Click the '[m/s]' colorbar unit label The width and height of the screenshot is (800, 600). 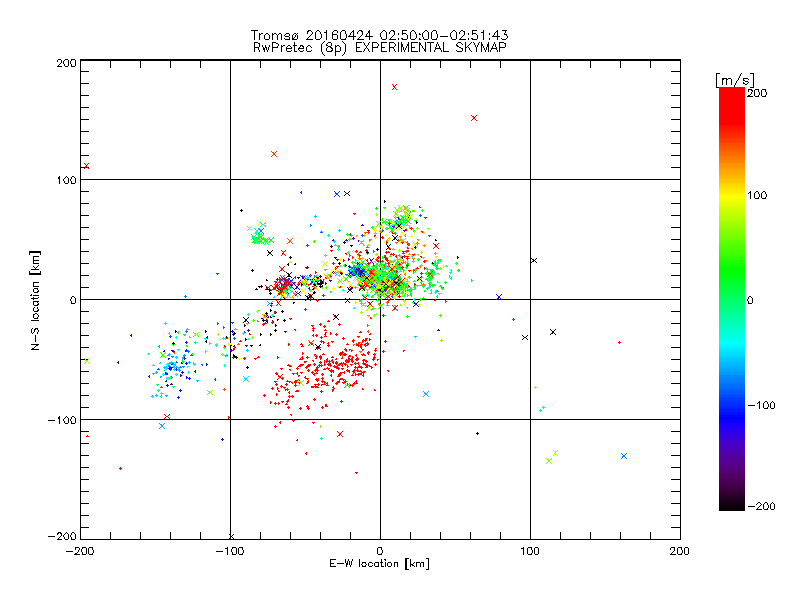[734, 80]
